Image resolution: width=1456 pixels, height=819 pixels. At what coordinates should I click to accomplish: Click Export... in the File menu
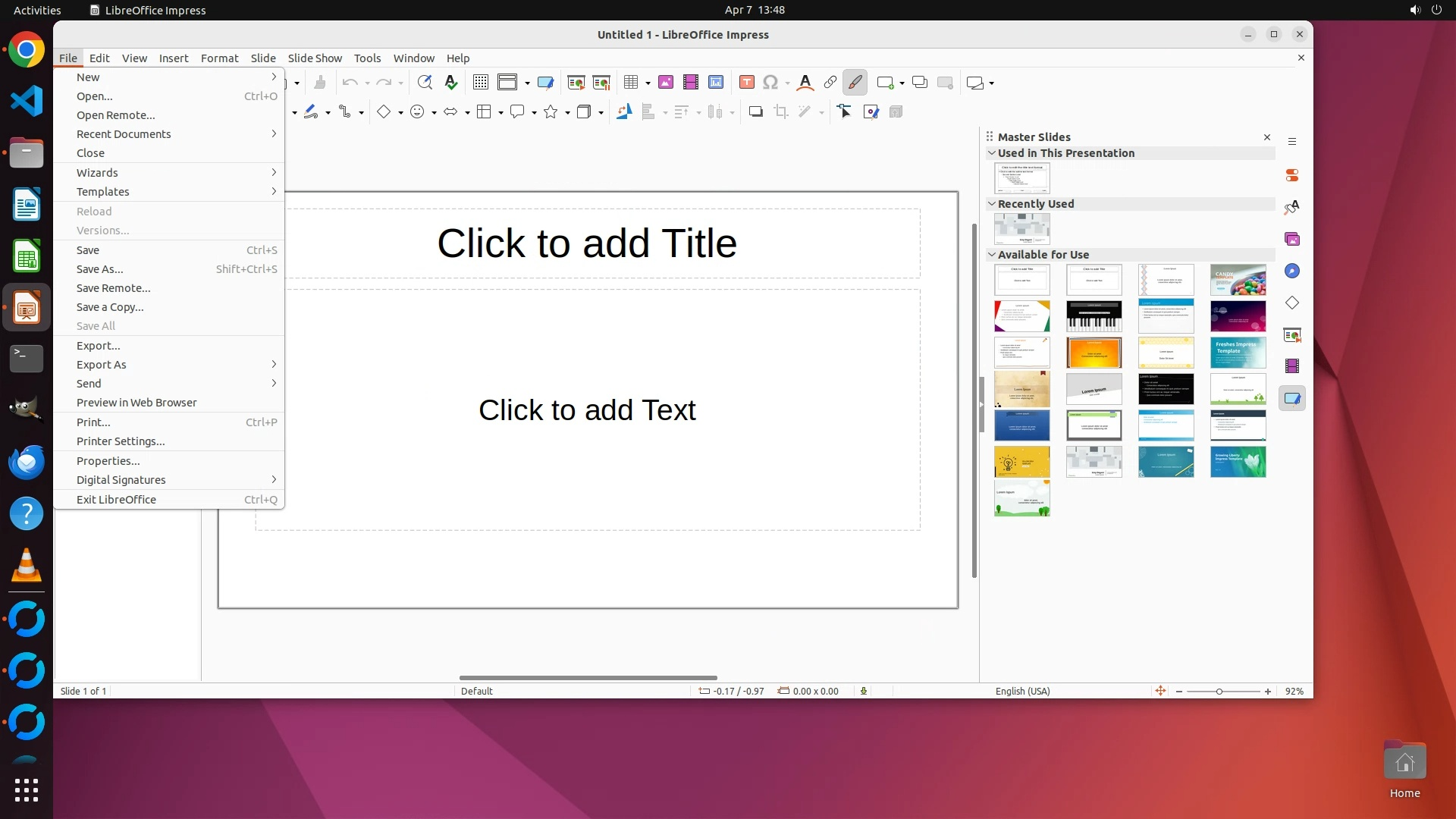98,345
